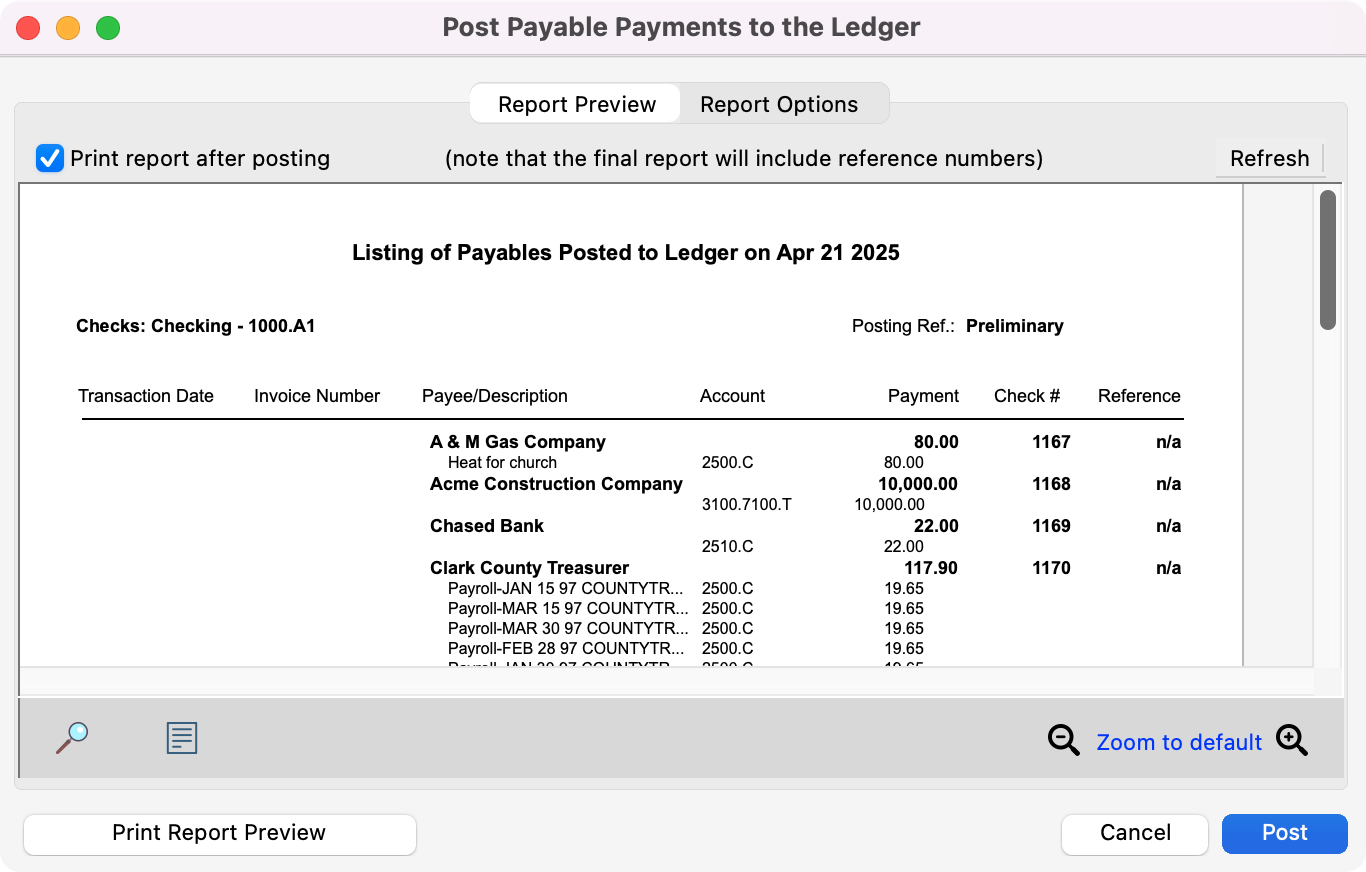Viewport: 1366px width, 872px height.
Task: Click the Print Report Preview button
Action: point(219,833)
